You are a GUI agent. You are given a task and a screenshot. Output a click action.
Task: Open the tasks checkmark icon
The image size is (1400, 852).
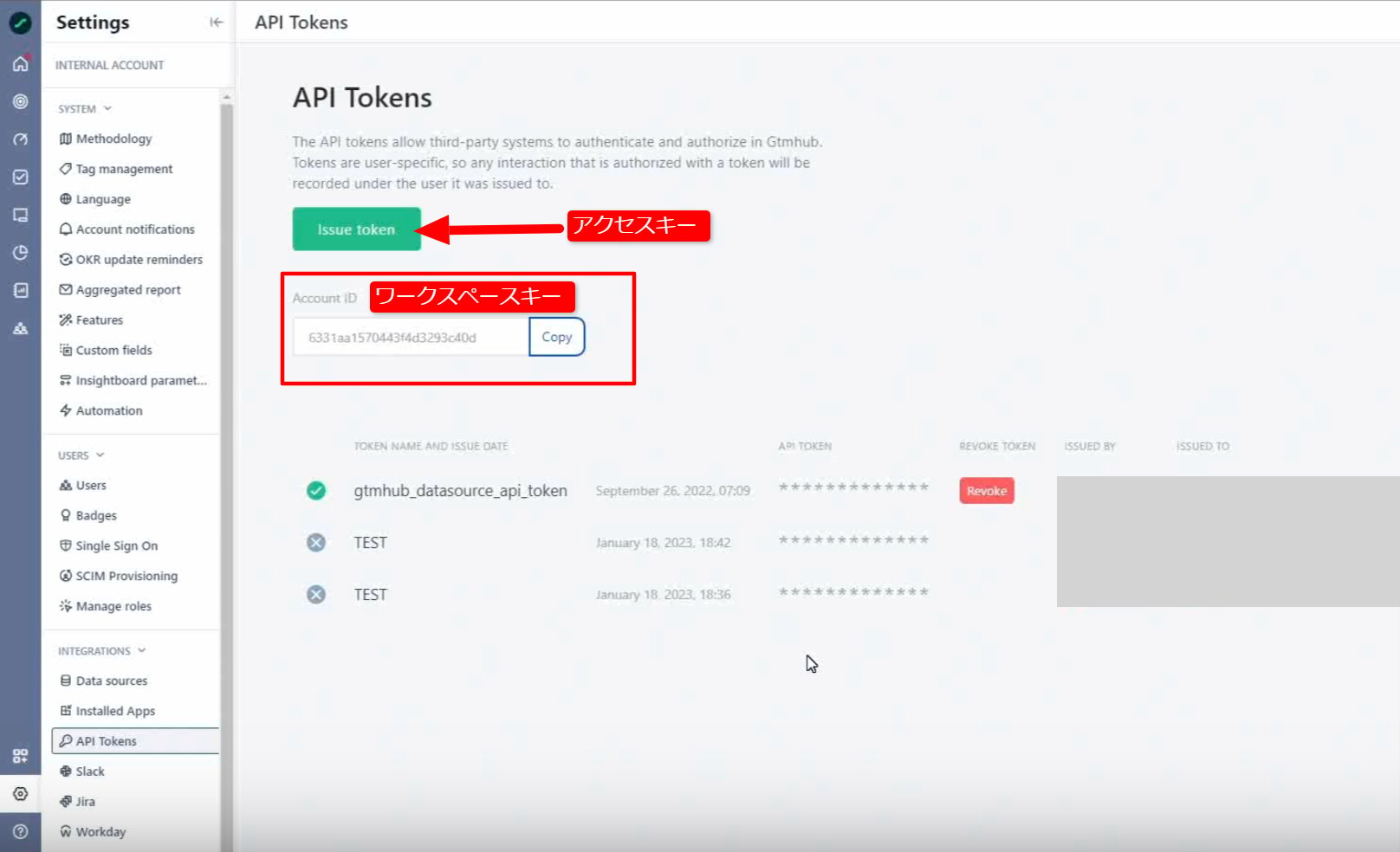coord(20,177)
